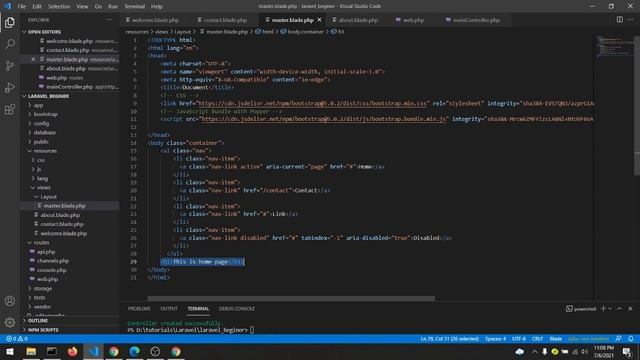Close the master.blade.php tab
Screen dimensions: 640x360
click(x=319, y=20)
